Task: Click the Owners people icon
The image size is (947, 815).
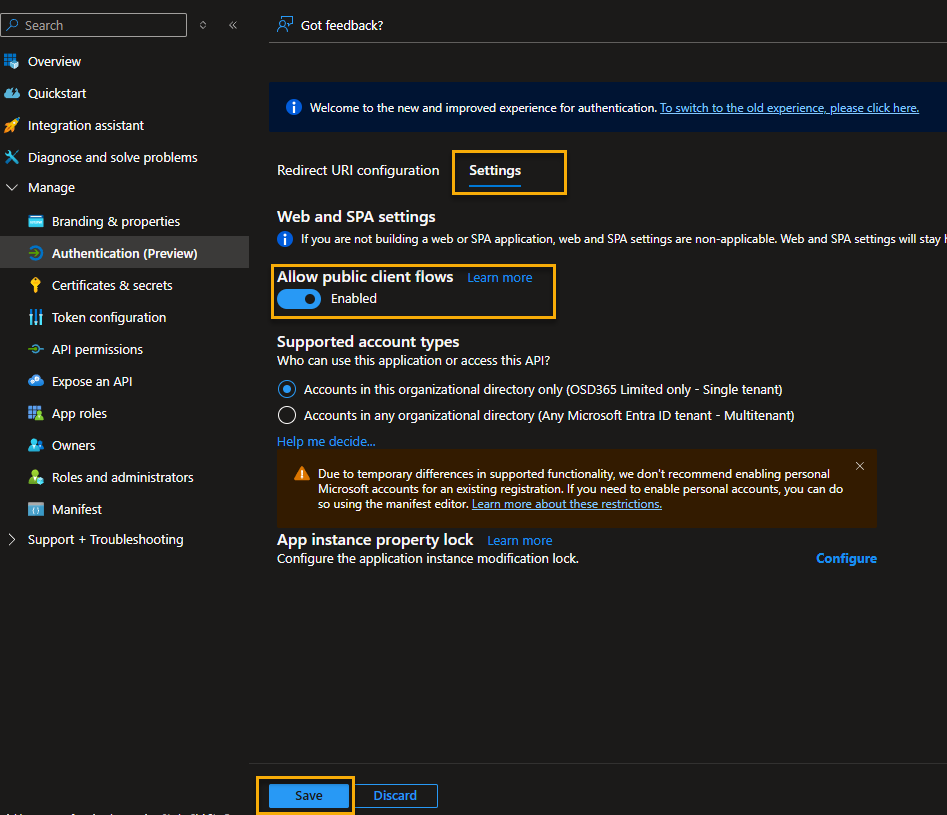Action: tap(36, 445)
